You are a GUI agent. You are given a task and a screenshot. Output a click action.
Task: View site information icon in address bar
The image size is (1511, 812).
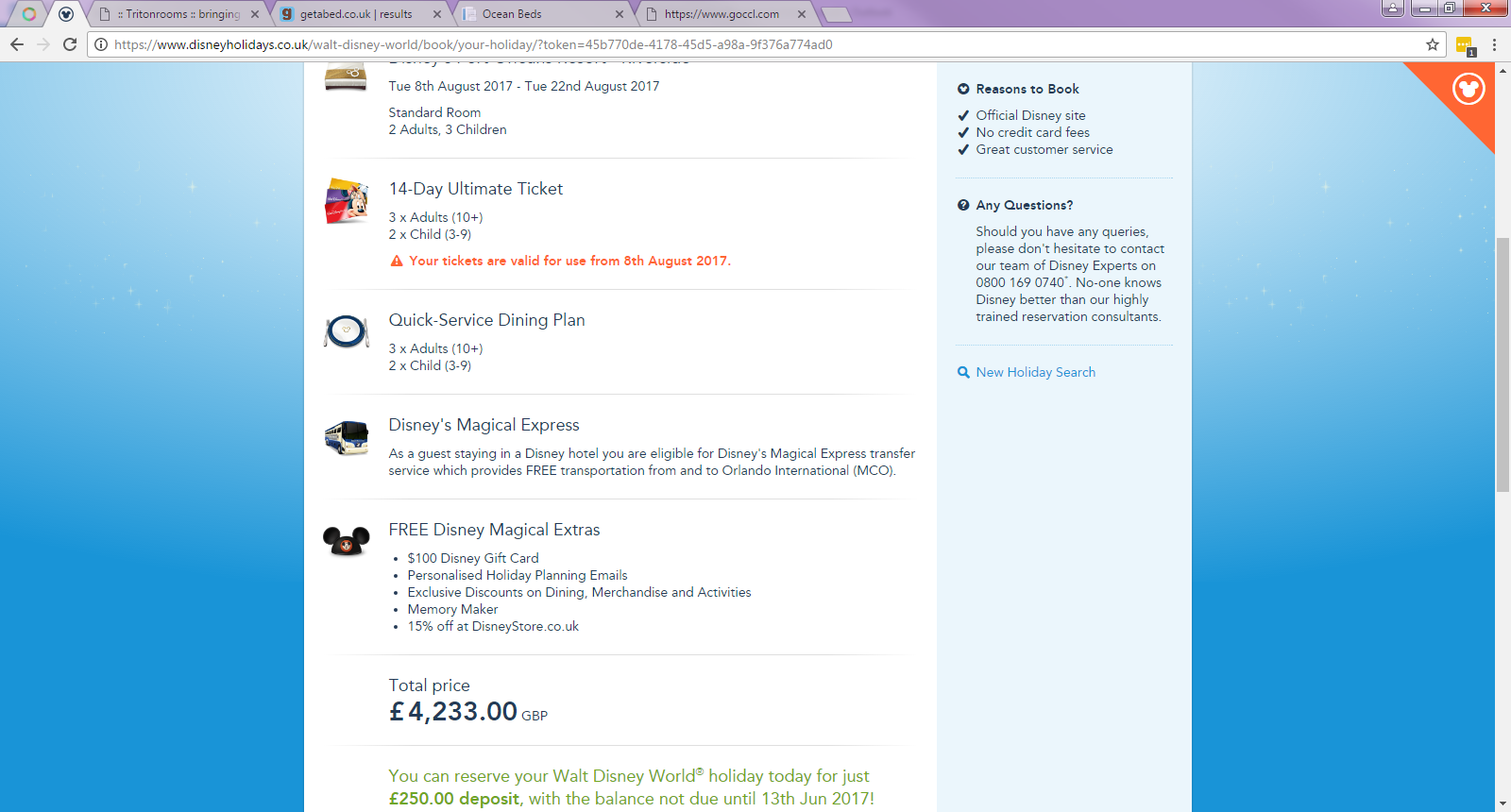[x=101, y=44]
